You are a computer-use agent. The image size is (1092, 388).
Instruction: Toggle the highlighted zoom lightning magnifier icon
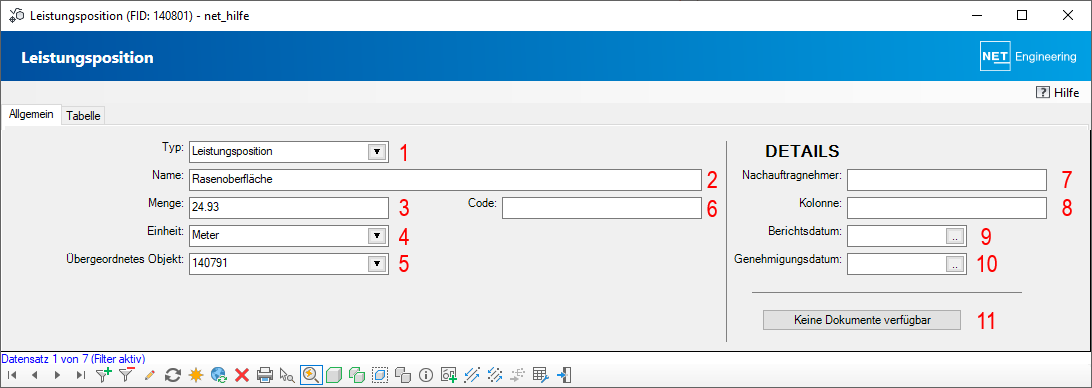coord(311,375)
